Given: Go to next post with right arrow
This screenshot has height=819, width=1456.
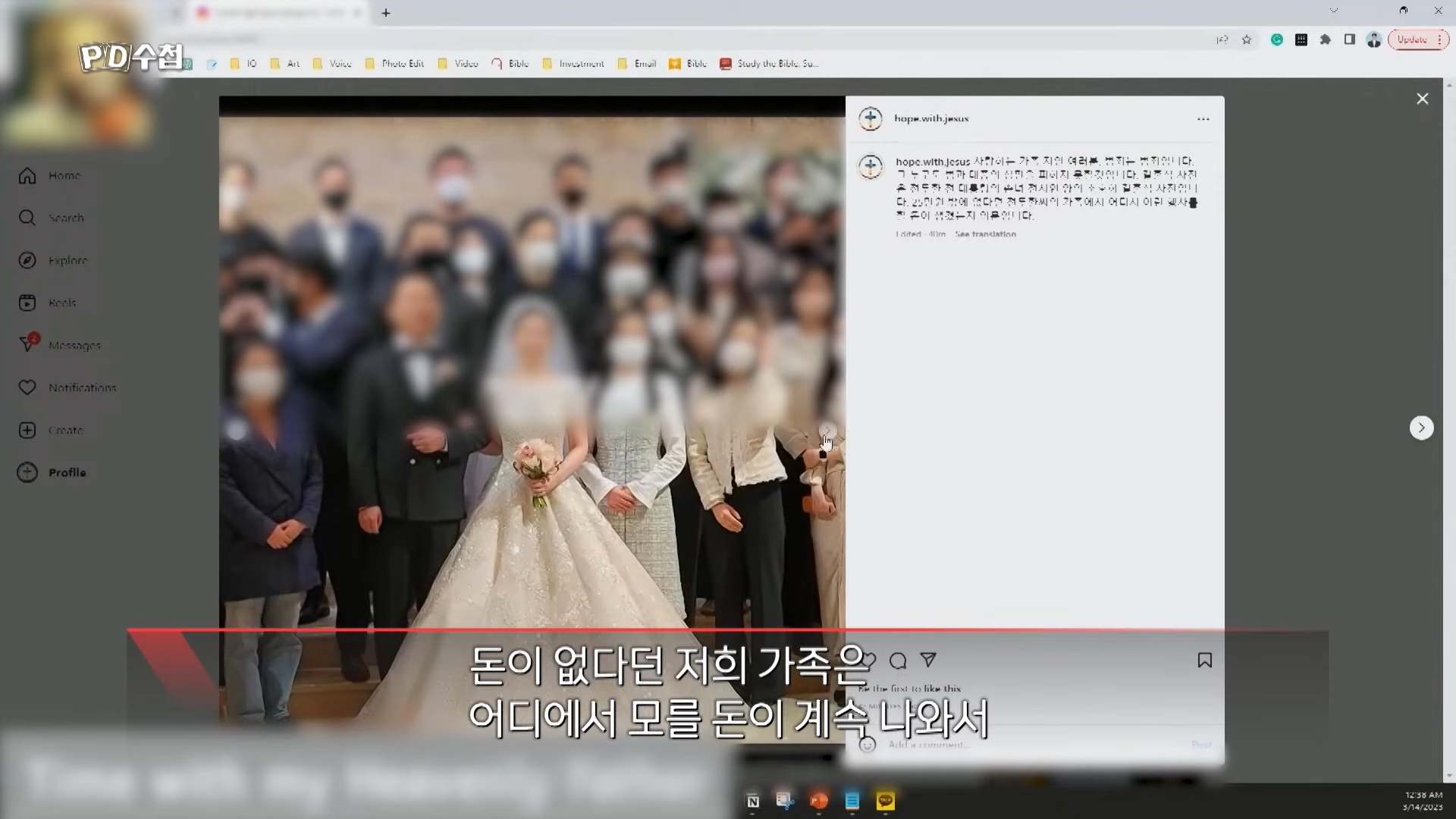Looking at the screenshot, I should 1422,428.
